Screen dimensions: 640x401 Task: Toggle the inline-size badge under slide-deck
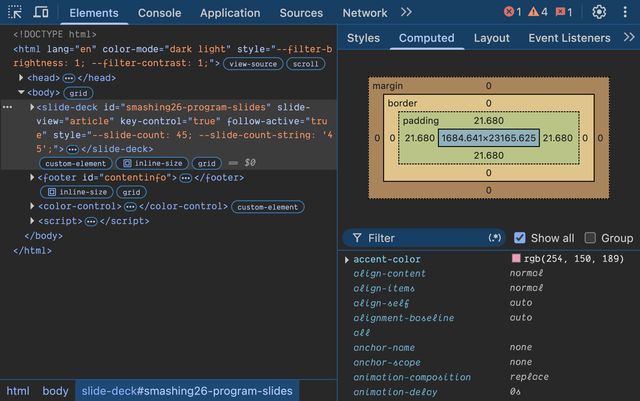pyautogui.click(x=153, y=163)
